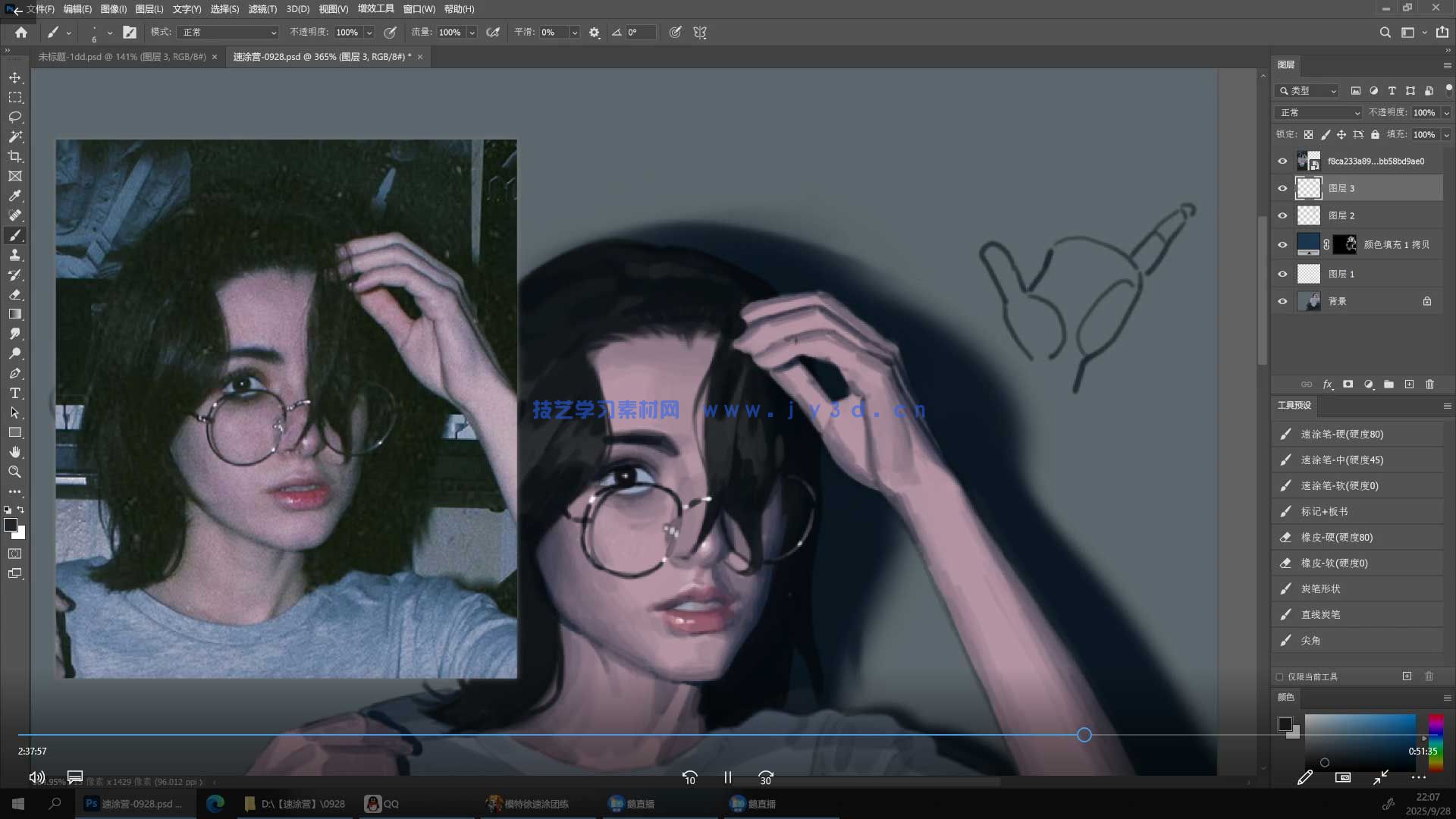Select the Lasso tool
Image resolution: width=1456 pixels, height=819 pixels.
(x=14, y=117)
